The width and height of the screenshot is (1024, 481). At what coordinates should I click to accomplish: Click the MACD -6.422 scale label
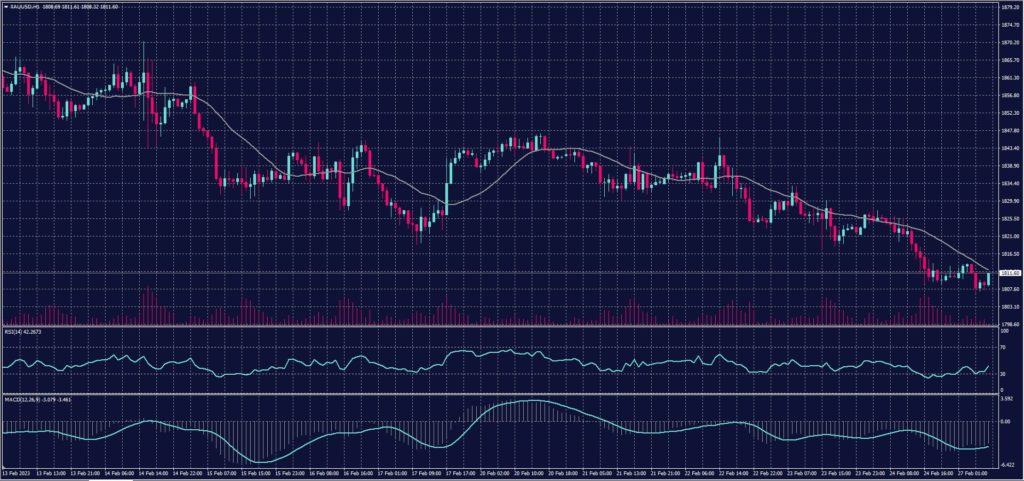click(1008, 464)
